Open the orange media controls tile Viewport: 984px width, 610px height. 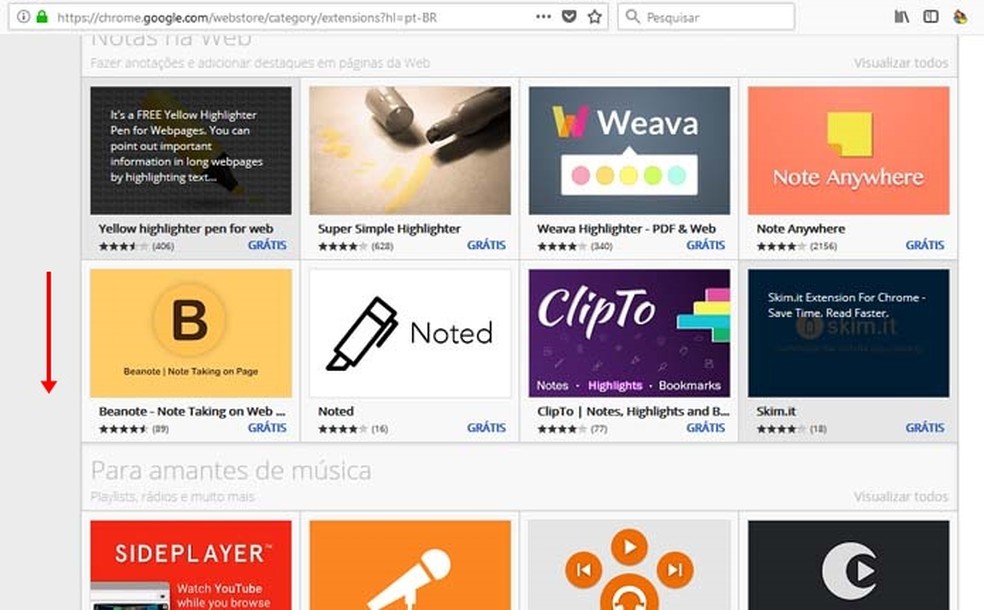[x=629, y=565]
